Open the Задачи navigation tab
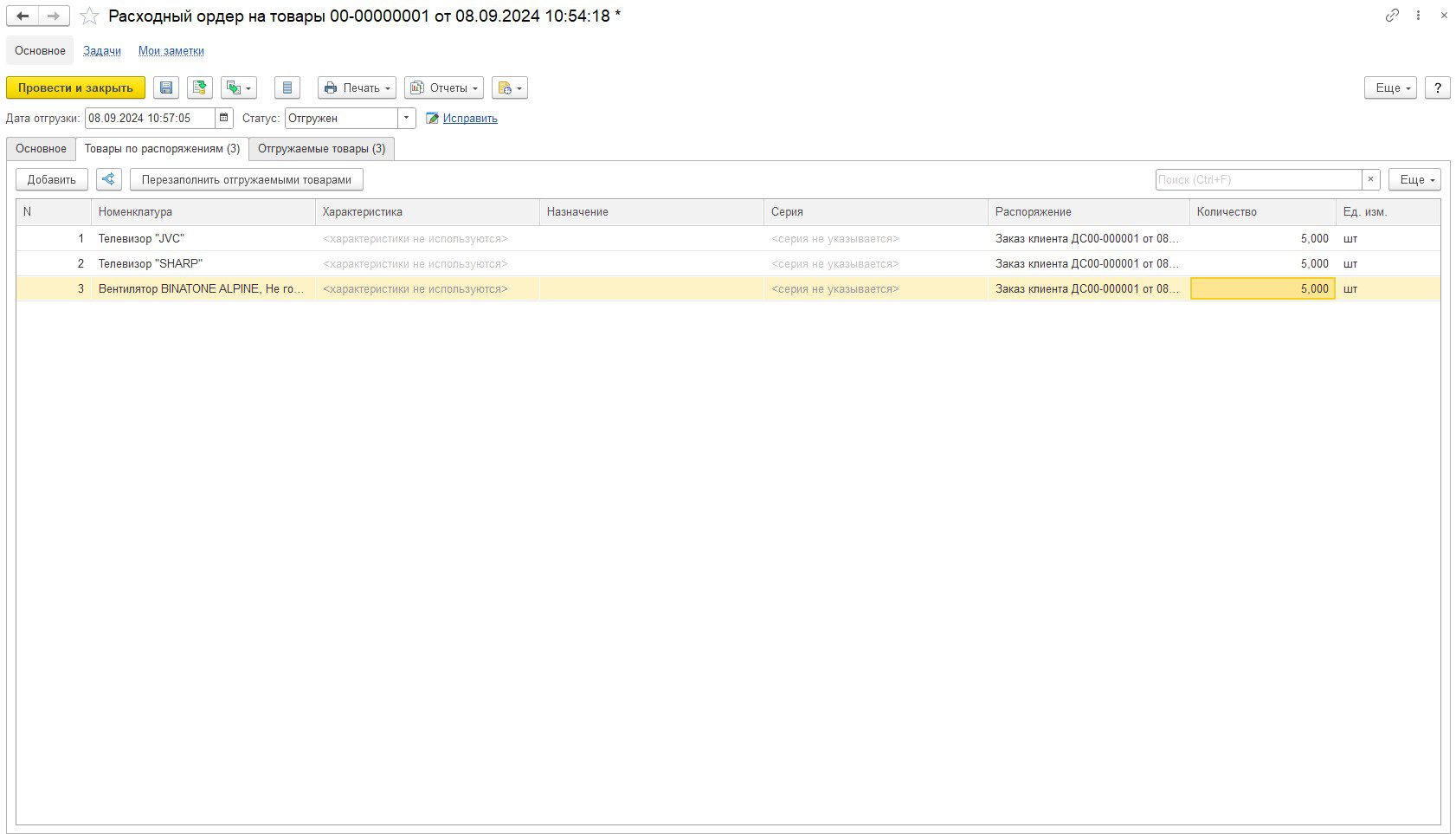The image size is (1456, 834). (102, 50)
